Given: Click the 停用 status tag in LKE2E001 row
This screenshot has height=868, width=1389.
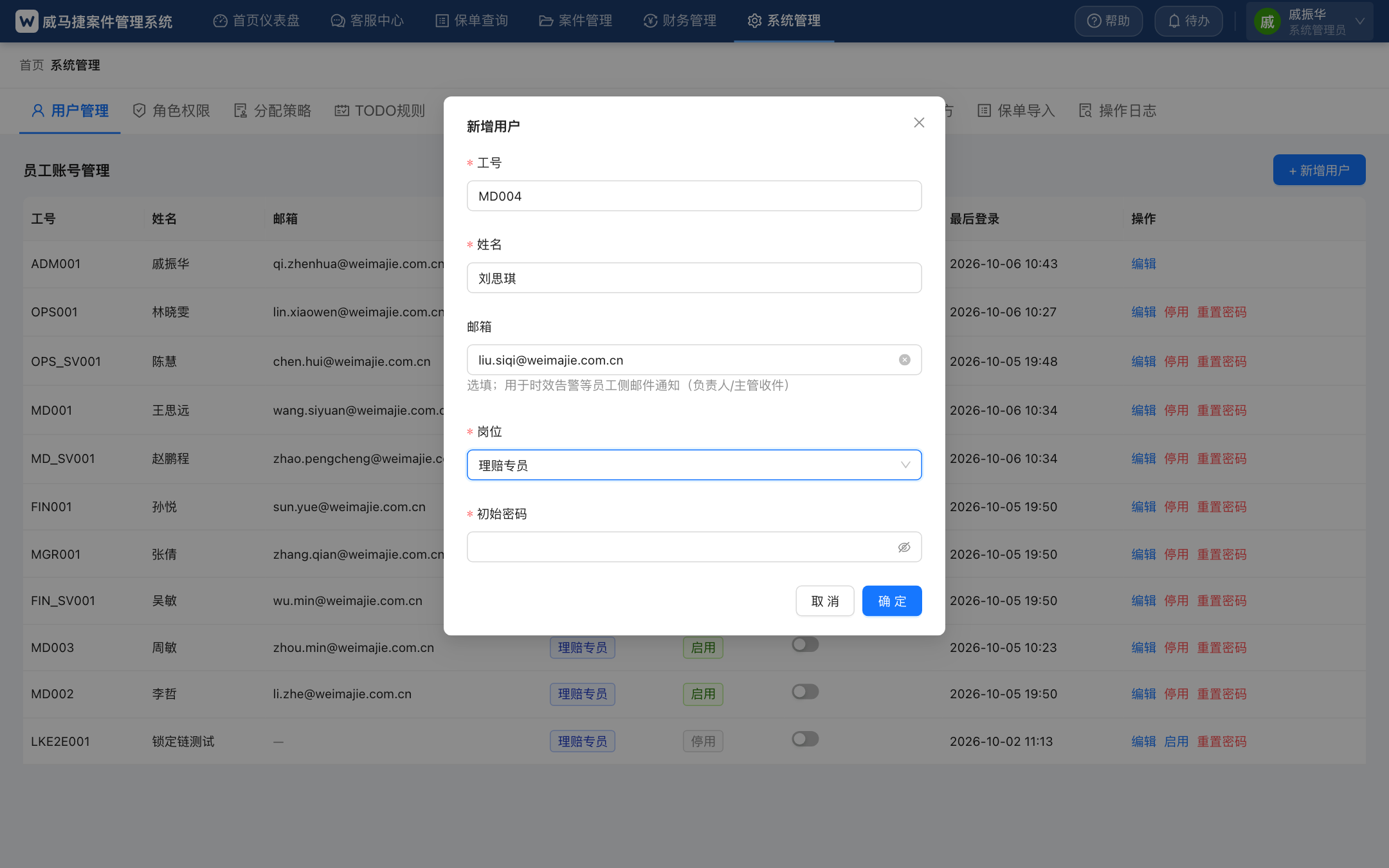Looking at the screenshot, I should (703, 742).
